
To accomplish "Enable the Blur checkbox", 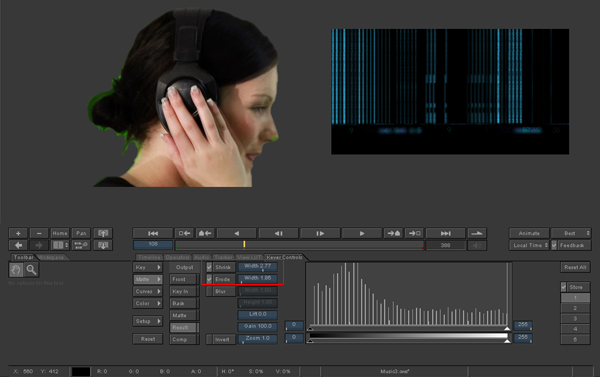I will click(x=209, y=291).
